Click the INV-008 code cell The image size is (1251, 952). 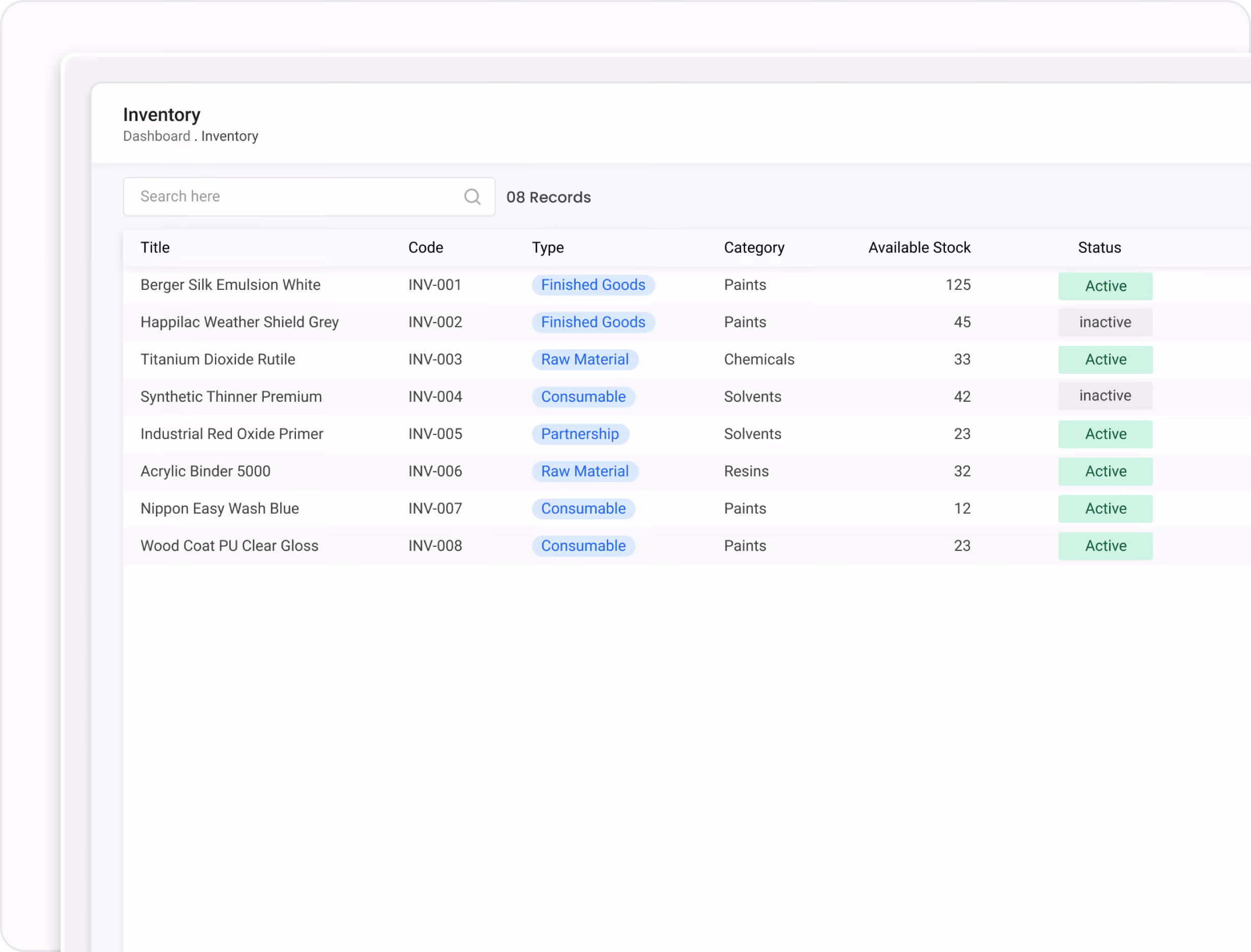click(435, 546)
